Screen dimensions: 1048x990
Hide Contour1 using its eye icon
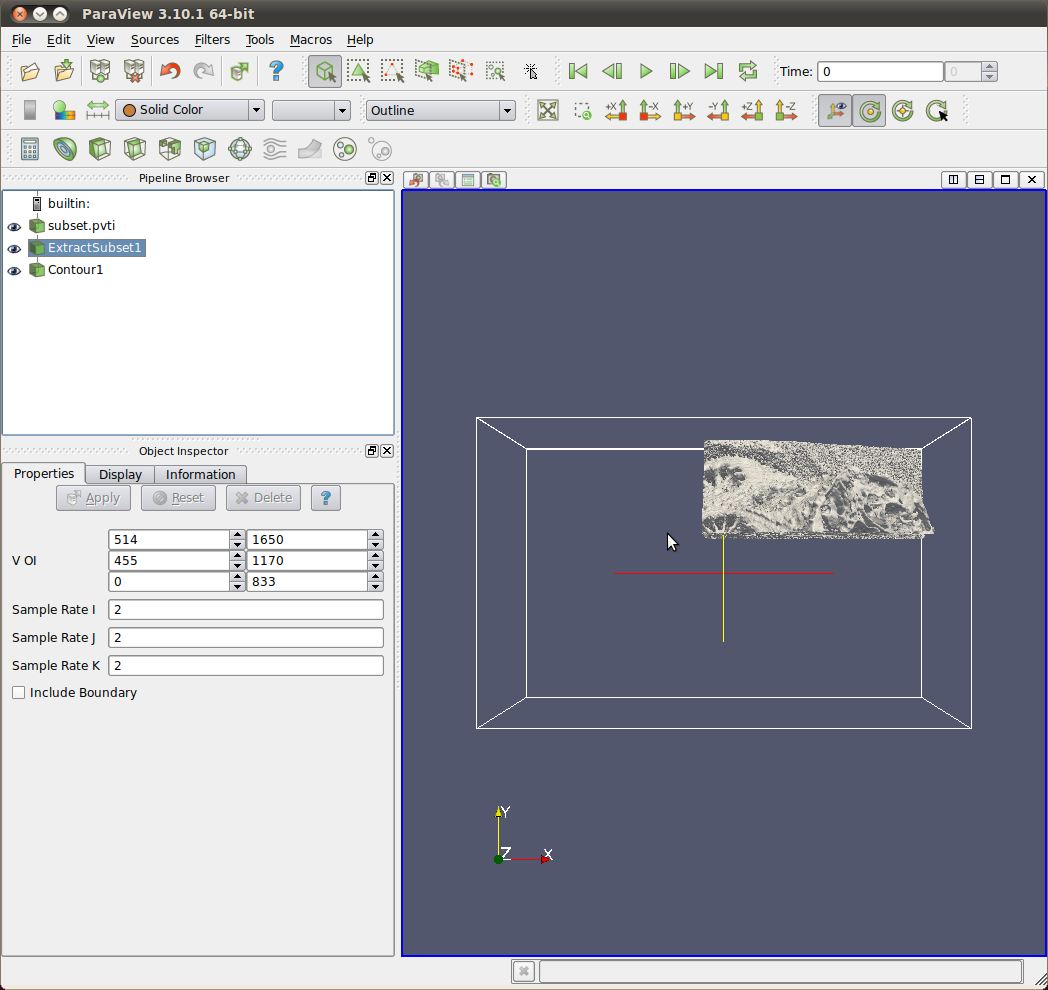coord(14,271)
